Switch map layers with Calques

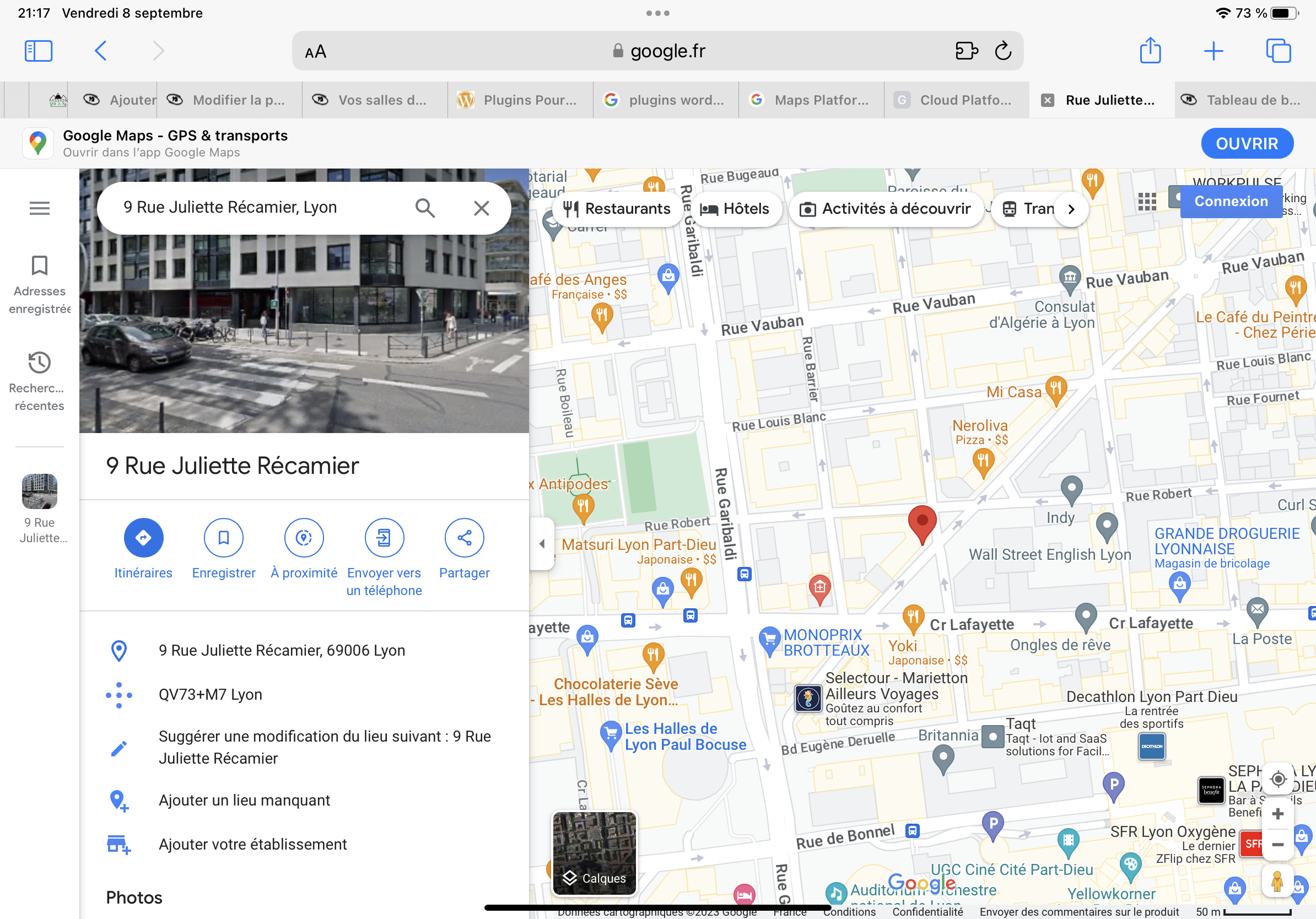[x=595, y=853]
